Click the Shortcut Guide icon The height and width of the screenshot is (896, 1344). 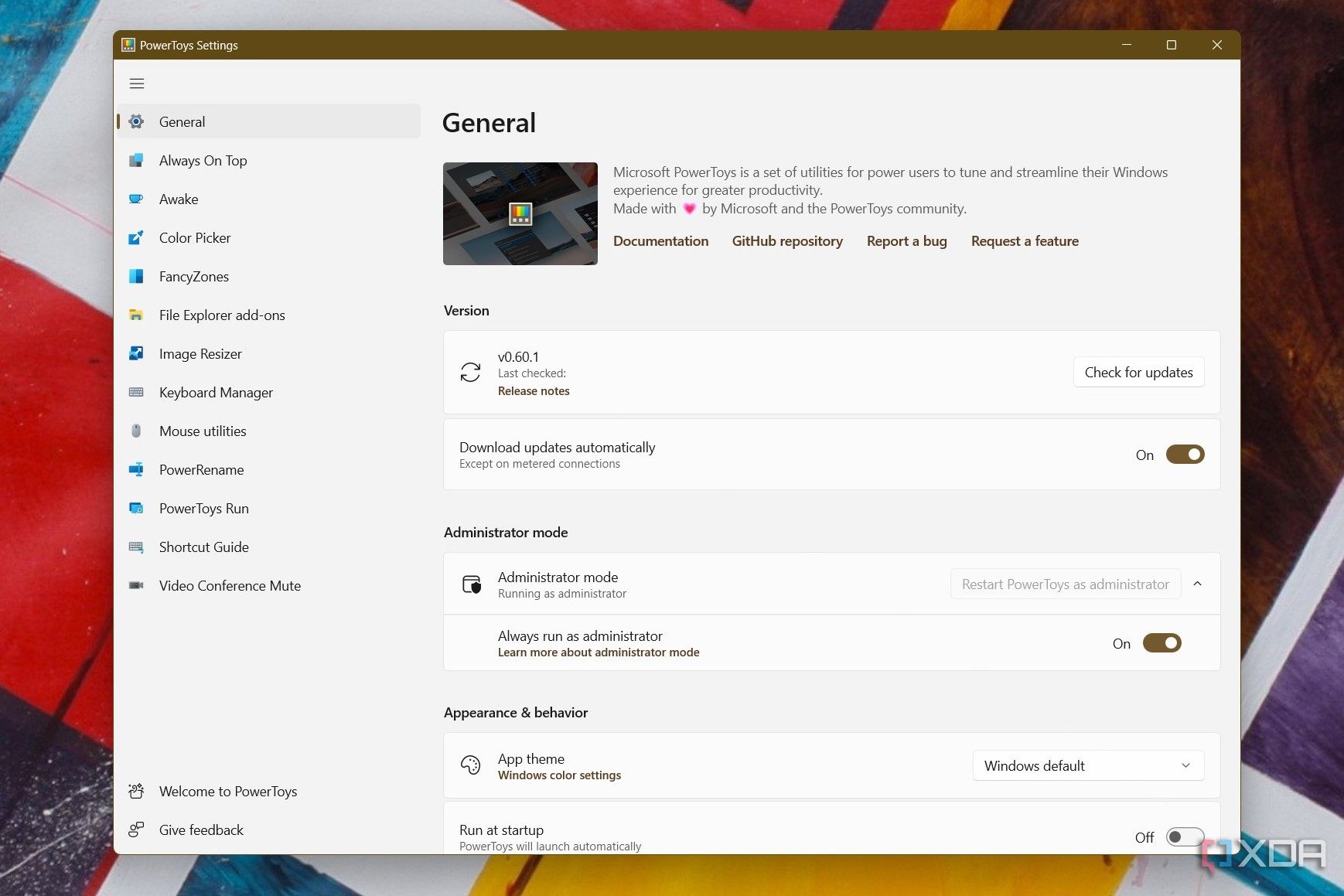[x=136, y=547]
